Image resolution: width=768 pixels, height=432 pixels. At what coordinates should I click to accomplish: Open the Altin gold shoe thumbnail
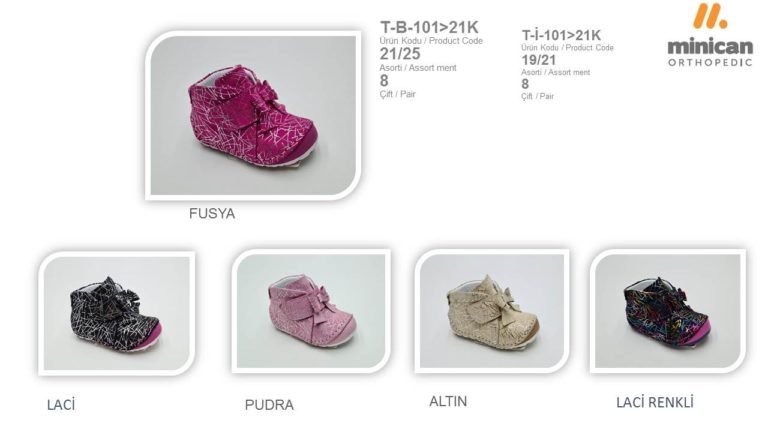(492, 311)
